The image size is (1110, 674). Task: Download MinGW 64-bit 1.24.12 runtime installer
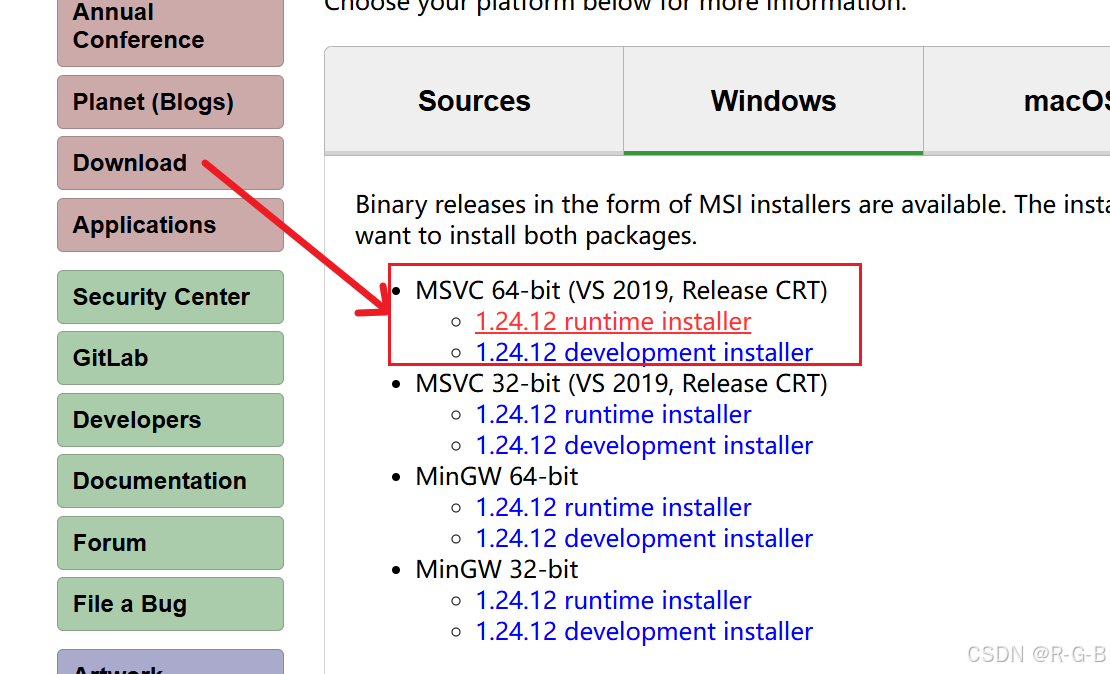click(x=613, y=507)
